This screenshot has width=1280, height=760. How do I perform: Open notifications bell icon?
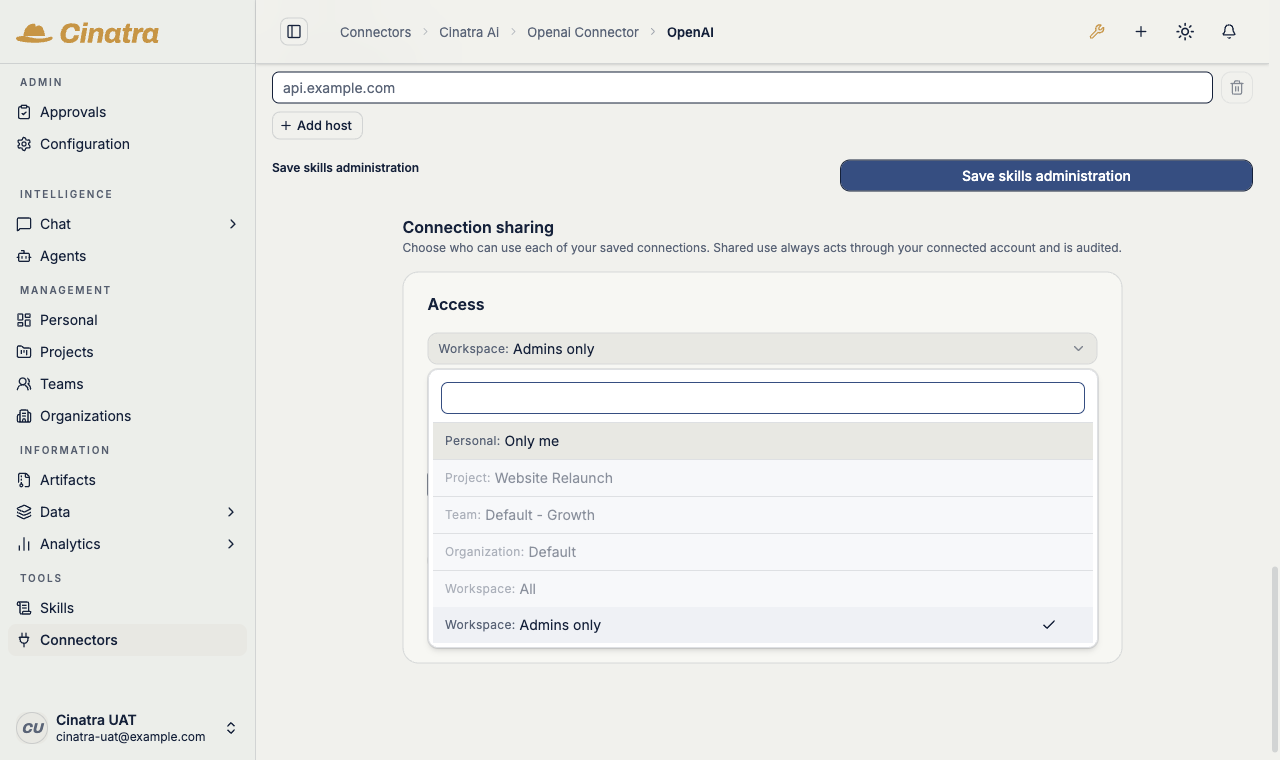click(x=1229, y=32)
